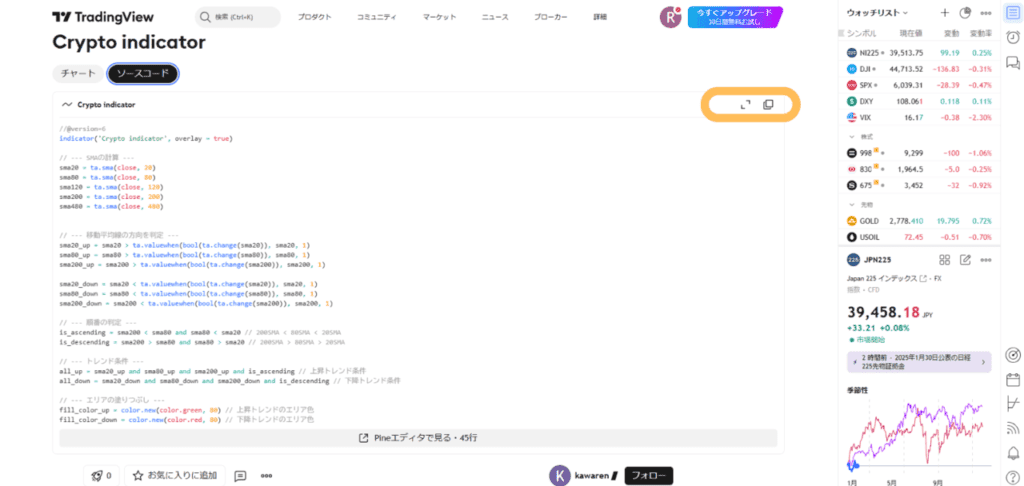Open the ブローカー menu
The width and height of the screenshot is (1024, 486).
[x=551, y=17]
